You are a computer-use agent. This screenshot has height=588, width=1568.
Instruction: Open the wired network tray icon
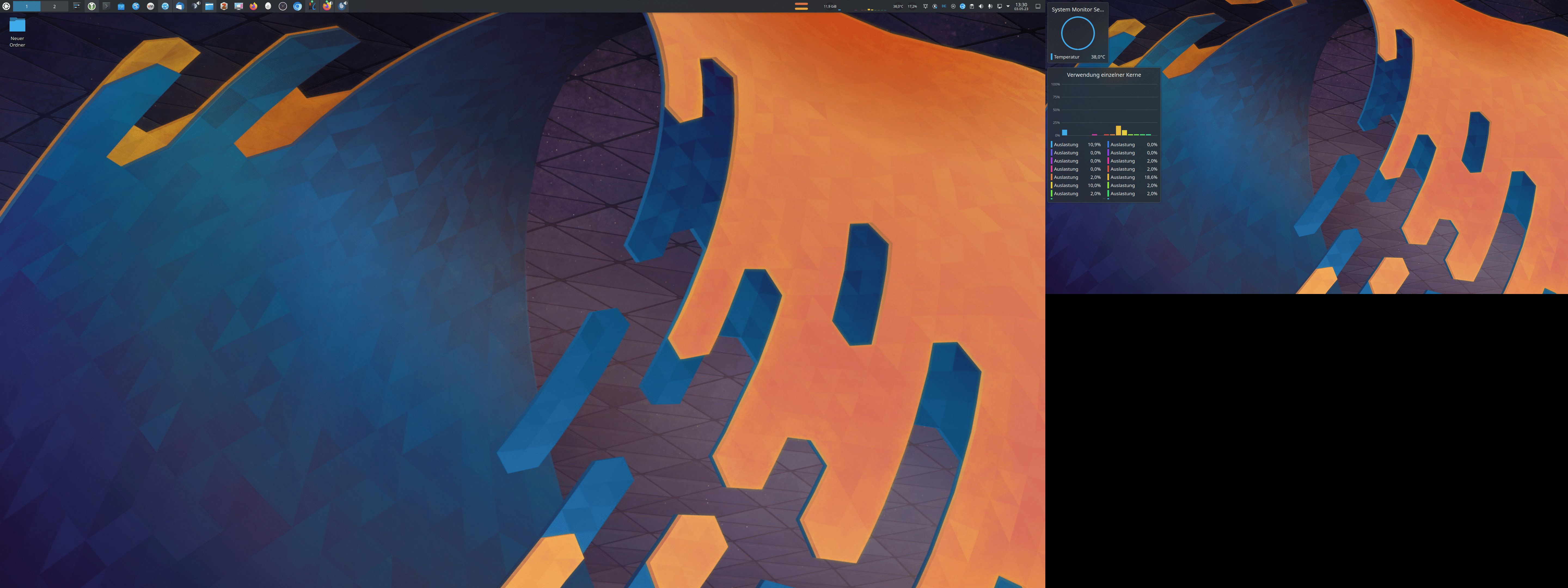pyautogui.click(x=1000, y=6)
